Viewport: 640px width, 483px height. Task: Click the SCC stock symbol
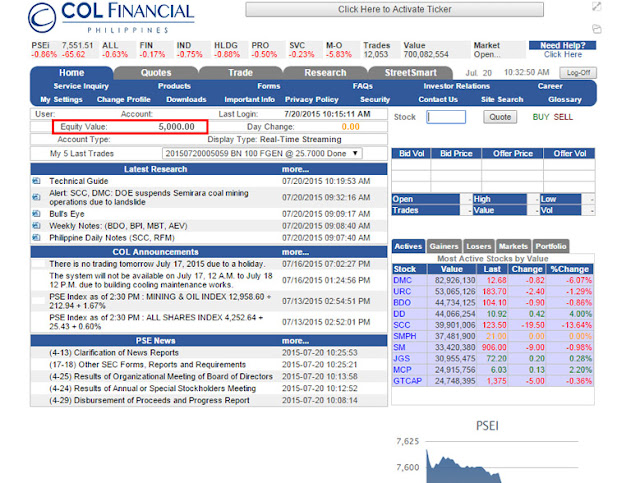[402, 325]
